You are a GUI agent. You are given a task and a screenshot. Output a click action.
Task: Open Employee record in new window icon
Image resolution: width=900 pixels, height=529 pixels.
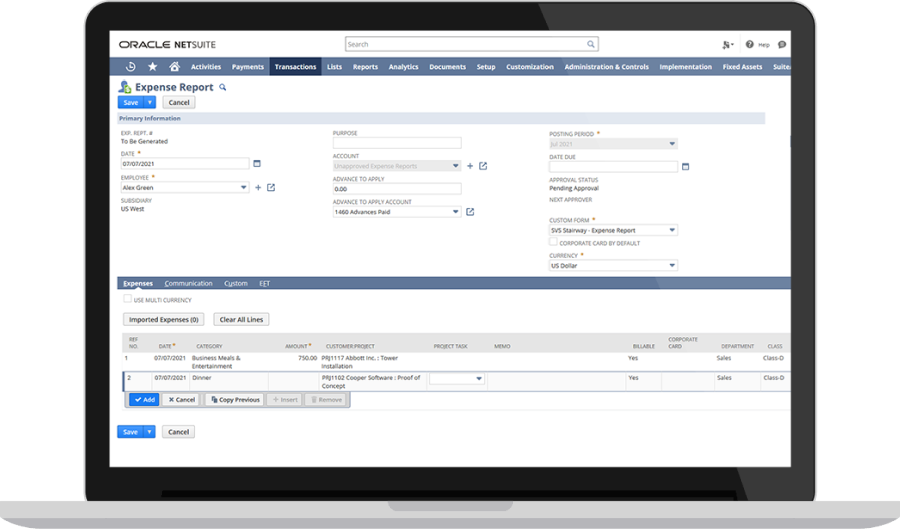[x=271, y=188]
